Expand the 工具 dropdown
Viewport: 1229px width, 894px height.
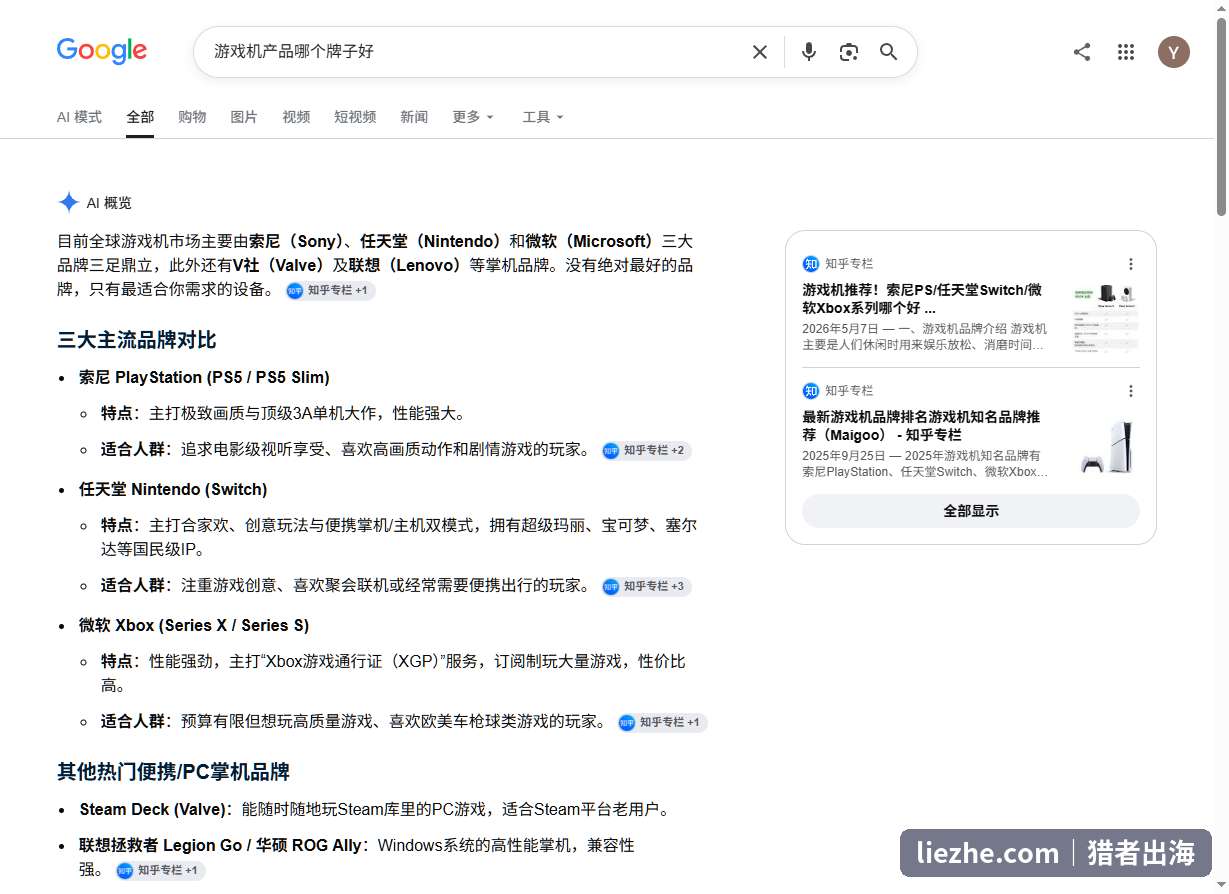[x=543, y=117]
